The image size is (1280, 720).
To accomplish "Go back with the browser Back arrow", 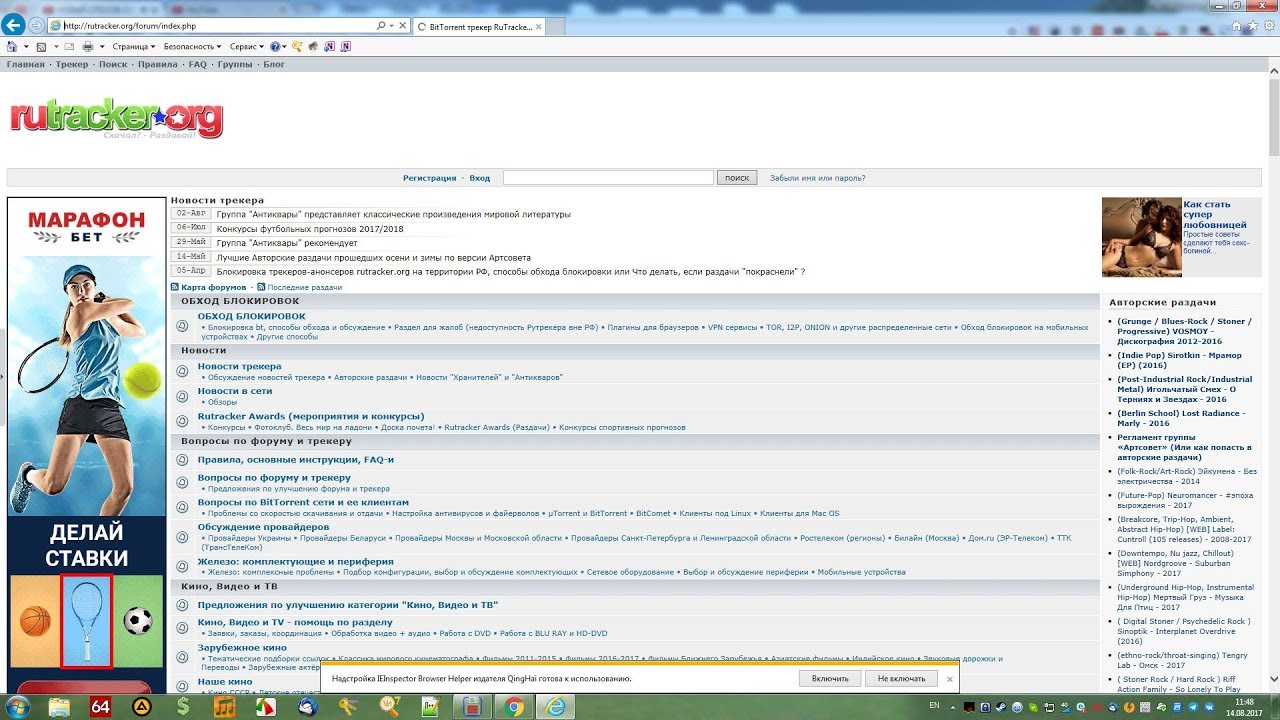I will click(15, 24).
